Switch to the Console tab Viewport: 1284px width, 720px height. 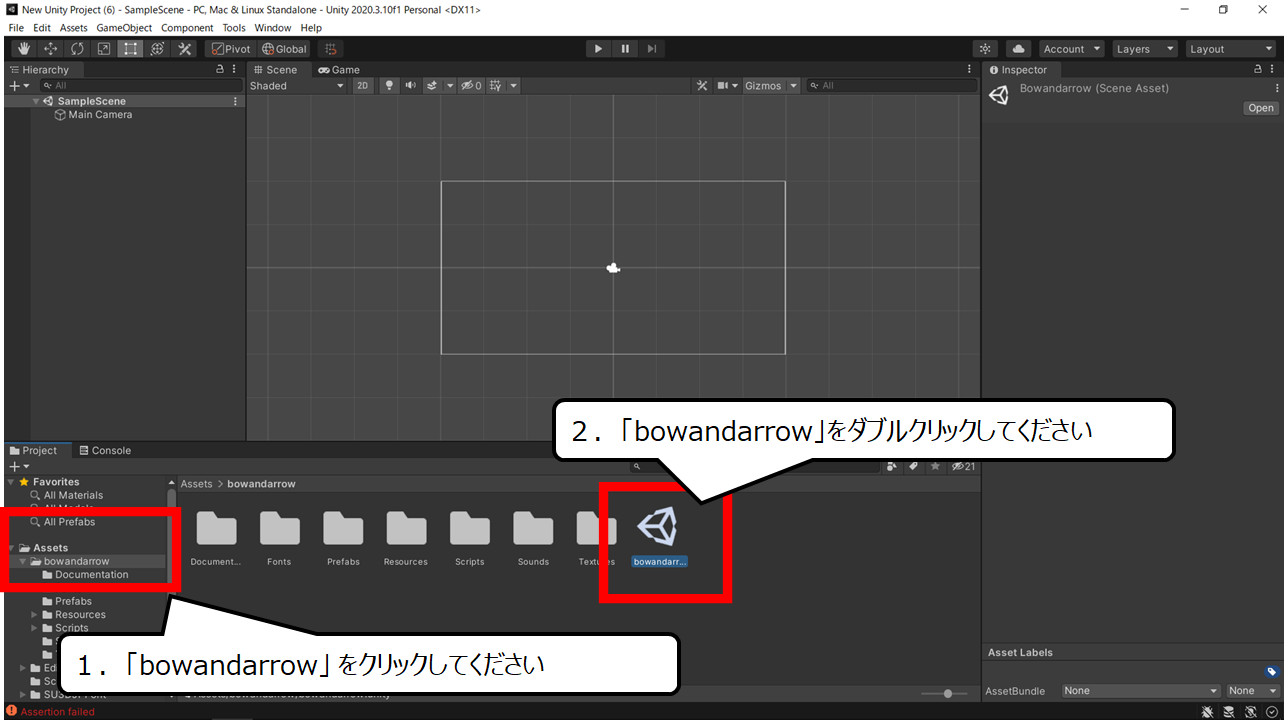click(x=104, y=451)
